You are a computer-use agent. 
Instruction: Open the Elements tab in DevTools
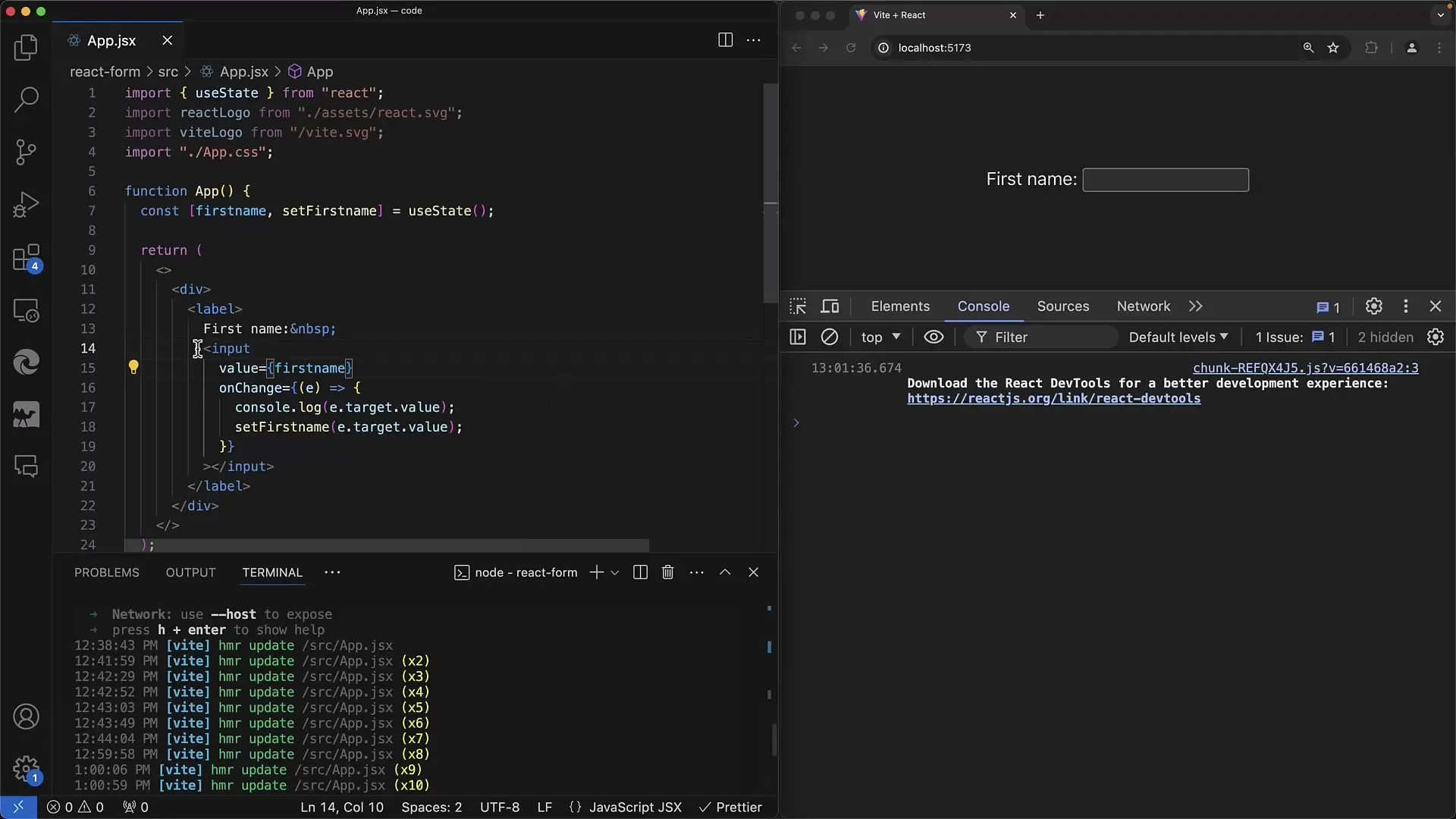900,306
